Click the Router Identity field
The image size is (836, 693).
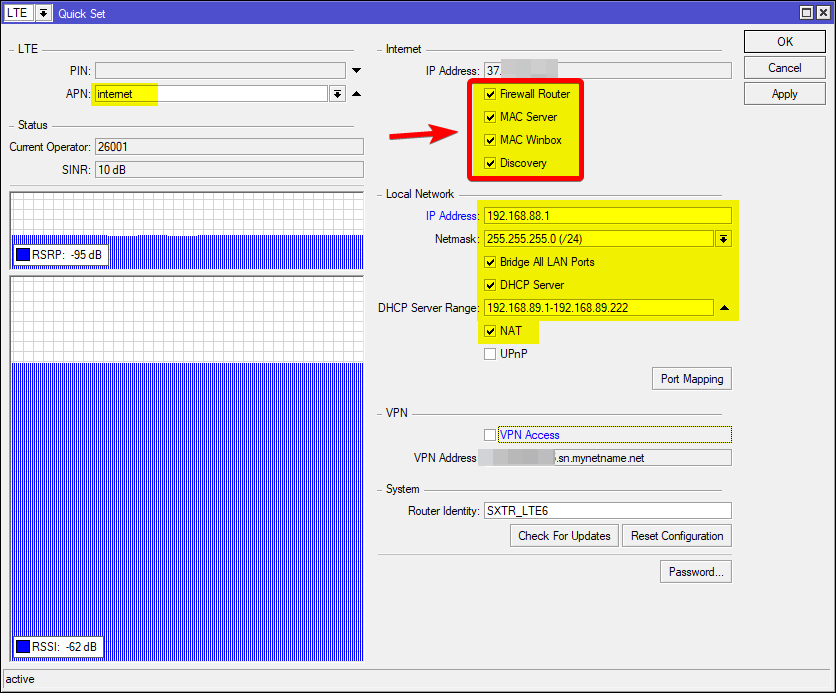point(608,510)
